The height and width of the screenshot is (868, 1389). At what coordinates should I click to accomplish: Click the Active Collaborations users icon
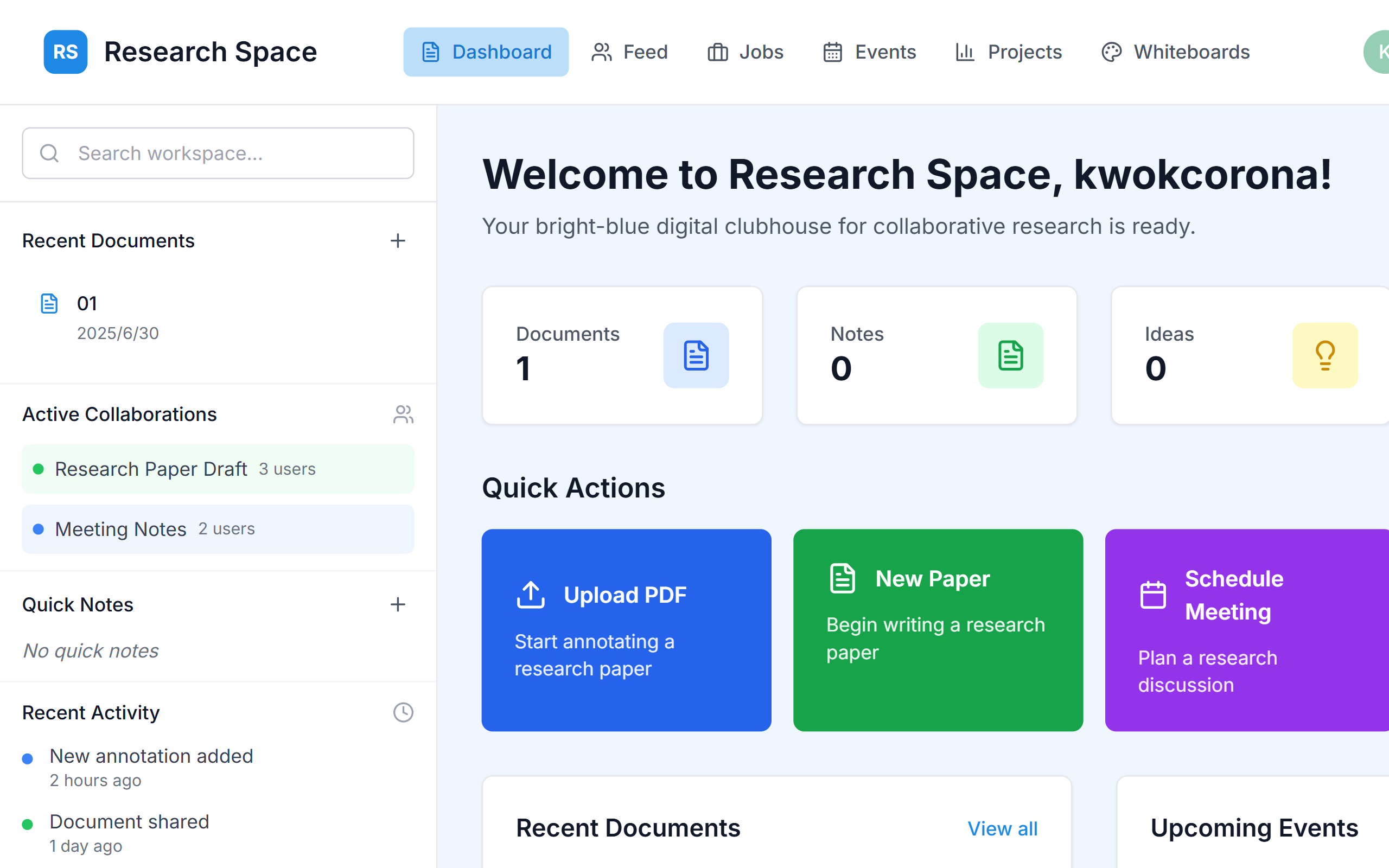(x=403, y=413)
